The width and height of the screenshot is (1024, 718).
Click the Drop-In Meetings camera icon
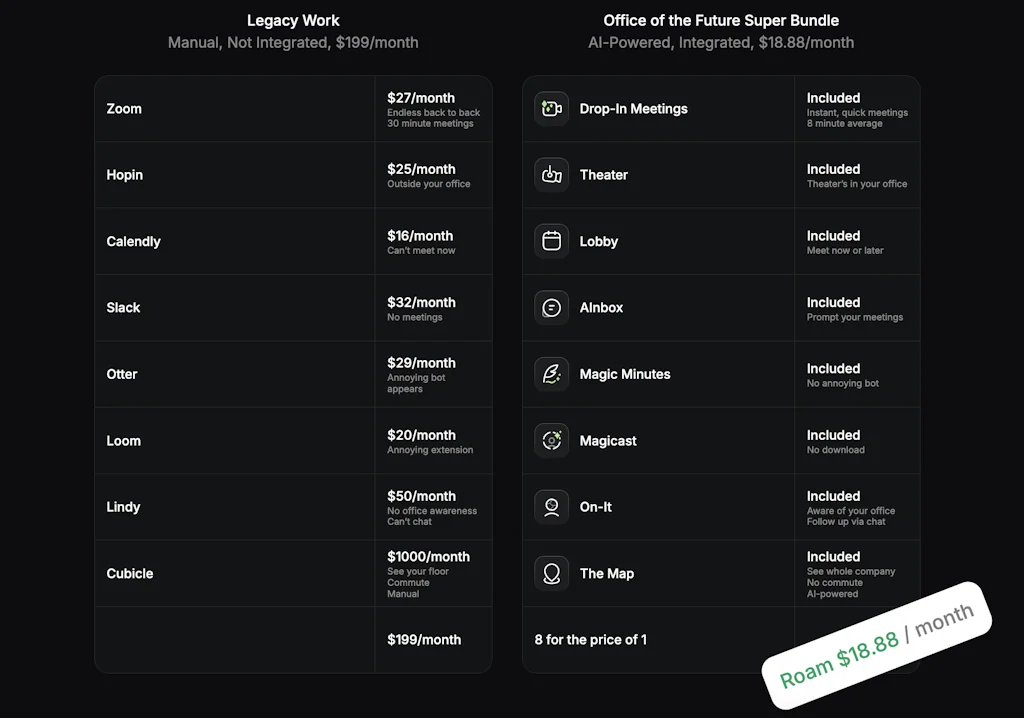pyautogui.click(x=551, y=108)
